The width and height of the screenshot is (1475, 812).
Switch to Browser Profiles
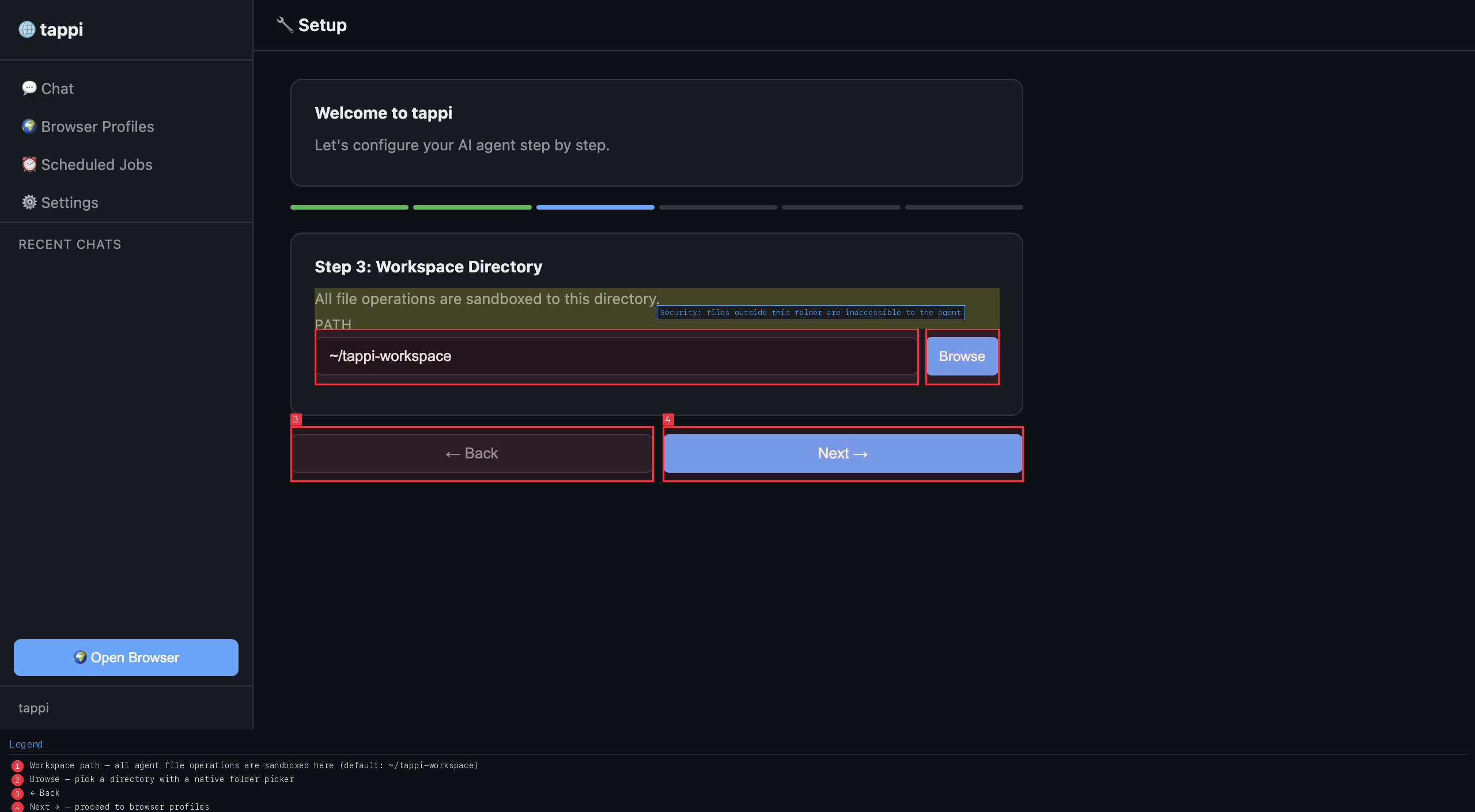coord(97,126)
